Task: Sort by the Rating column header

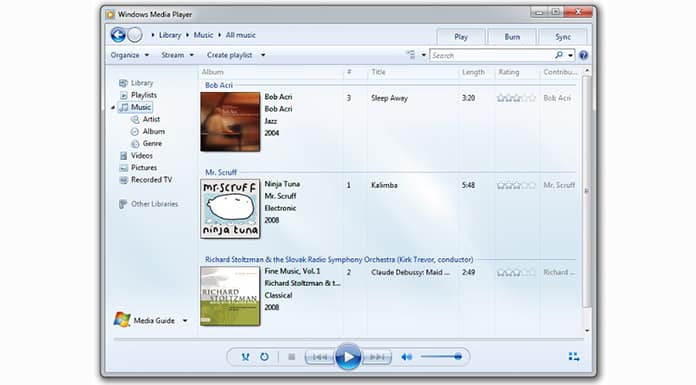Action: tap(509, 72)
